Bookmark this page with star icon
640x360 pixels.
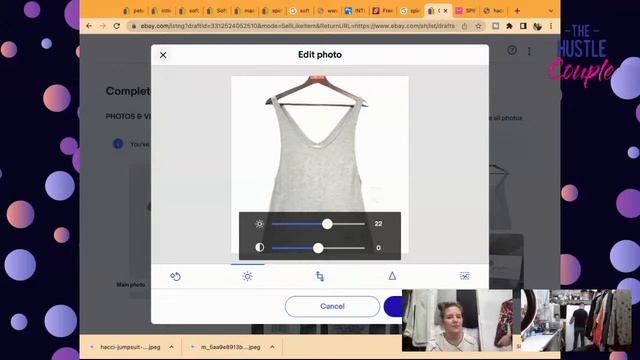(478, 26)
